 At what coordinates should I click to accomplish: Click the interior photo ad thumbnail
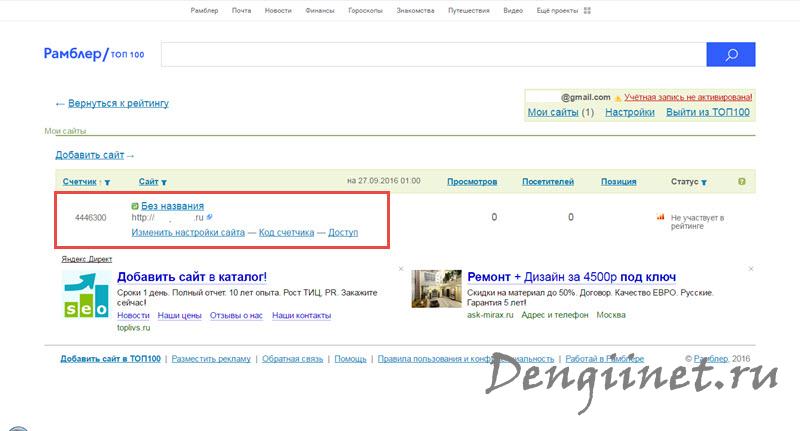pyautogui.click(x=436, y=289)
